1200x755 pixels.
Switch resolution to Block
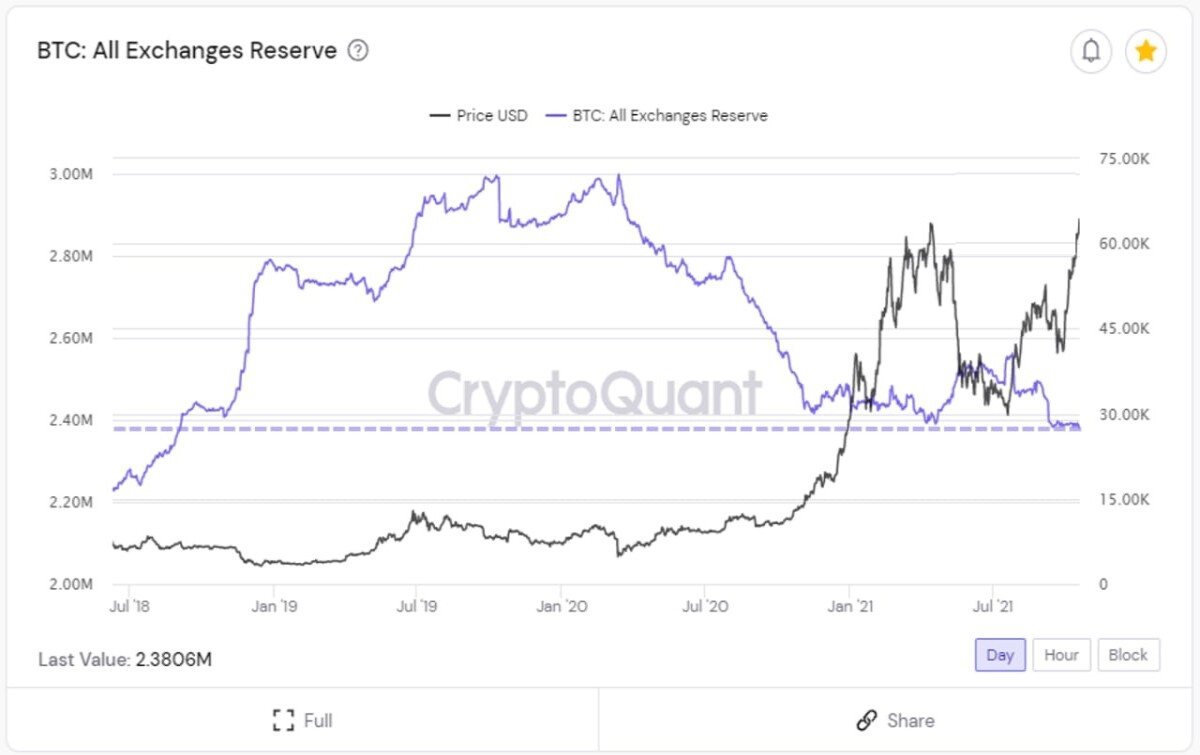[x=1128, y=655]
